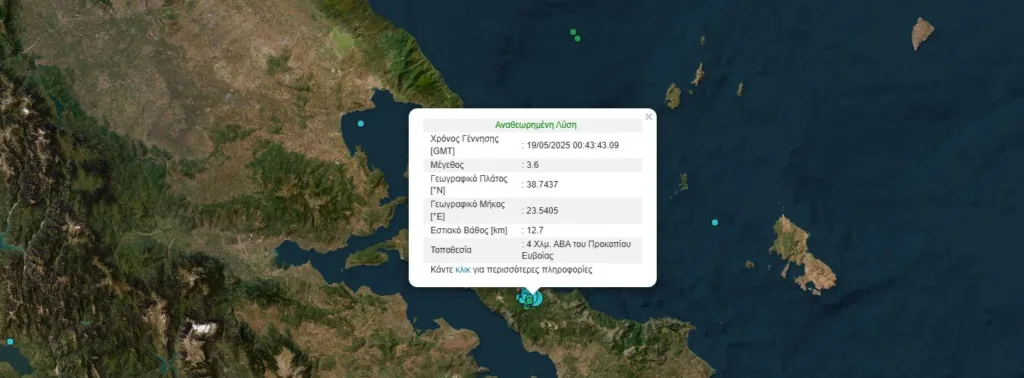Screen dimensions: 1024x378
Task: Click the timestamp '19/05/2025 00:43:43.09'
Action: pyautogui.click(x=572, y=145)
